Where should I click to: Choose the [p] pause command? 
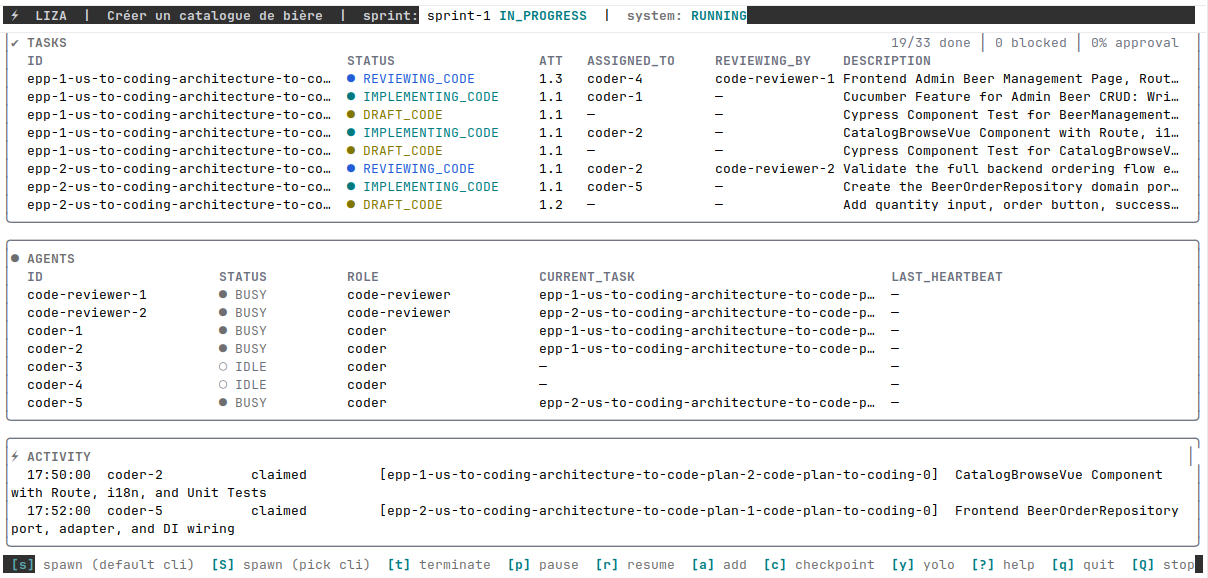coord(543,565)
